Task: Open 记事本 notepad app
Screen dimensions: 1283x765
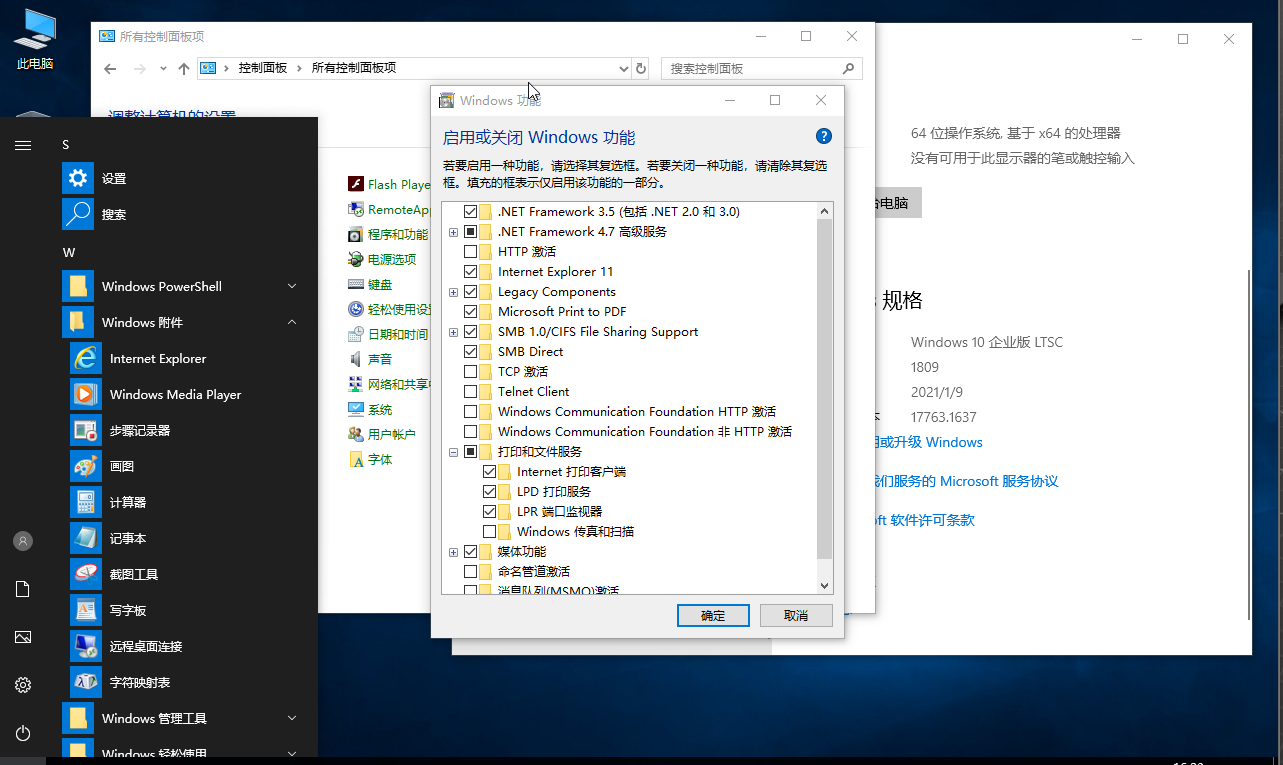Action: 86,538
